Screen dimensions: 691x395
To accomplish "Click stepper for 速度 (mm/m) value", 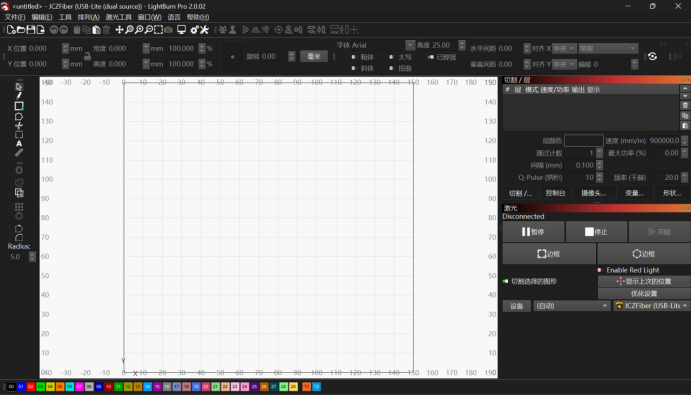I will pyautogui.click(x=684, y=141).
